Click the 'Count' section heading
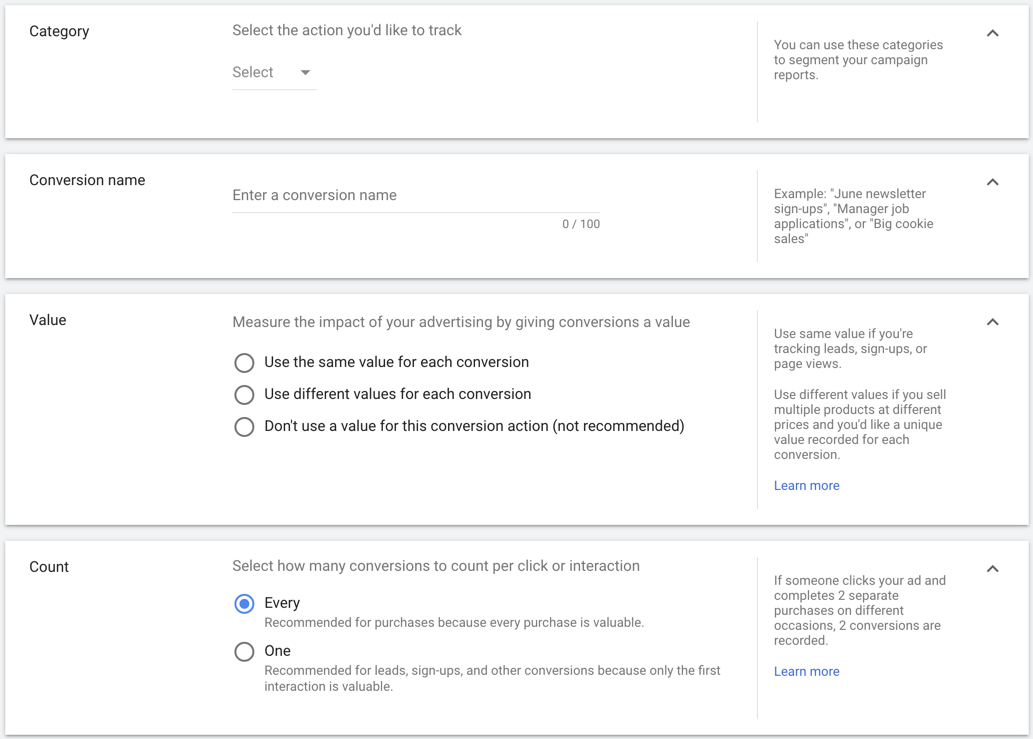Screen dimensions: 1033x739 (49, 567)
